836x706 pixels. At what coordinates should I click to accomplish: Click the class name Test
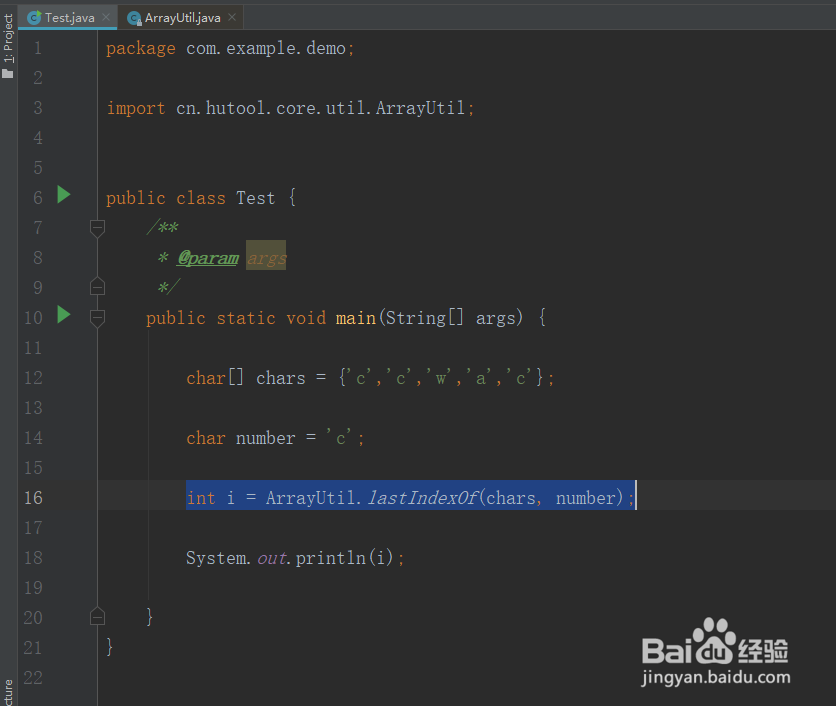255,198
